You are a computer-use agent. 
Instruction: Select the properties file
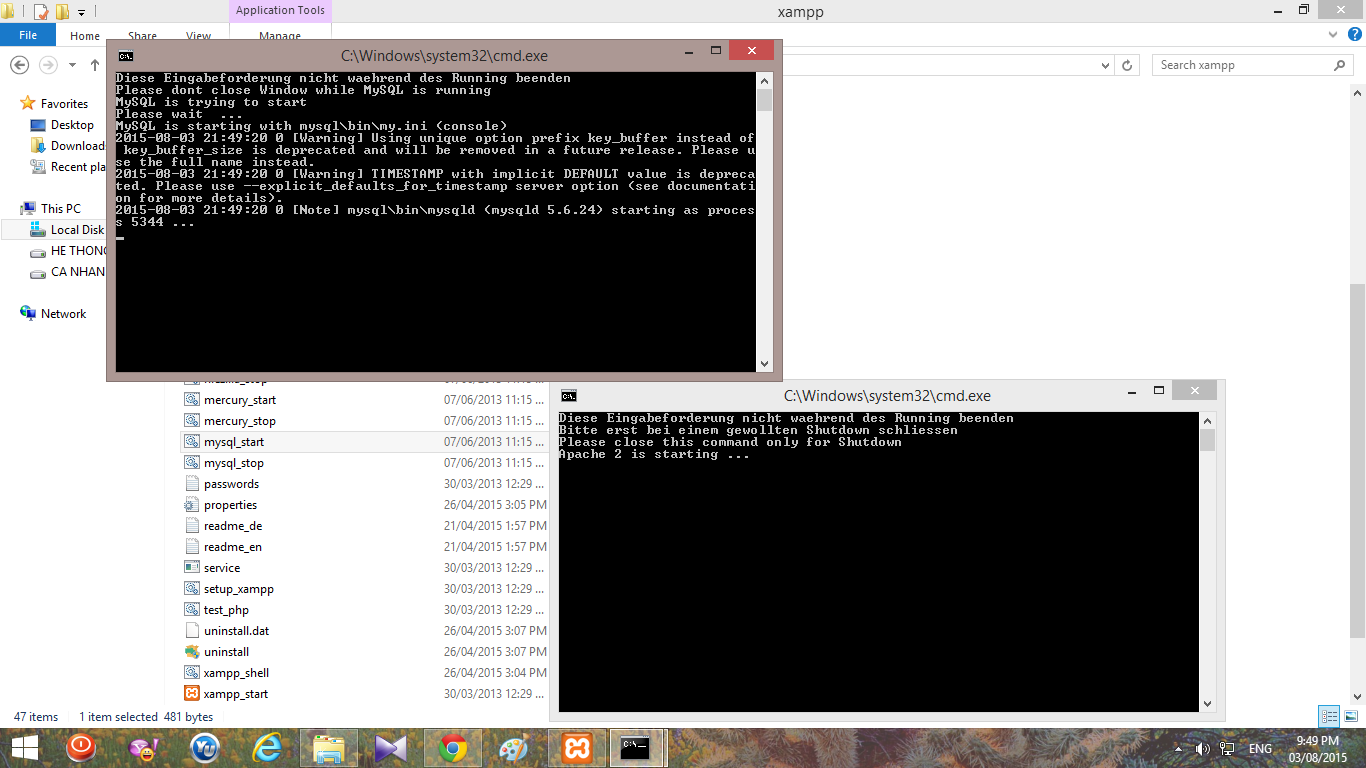(x=230, y=505)
